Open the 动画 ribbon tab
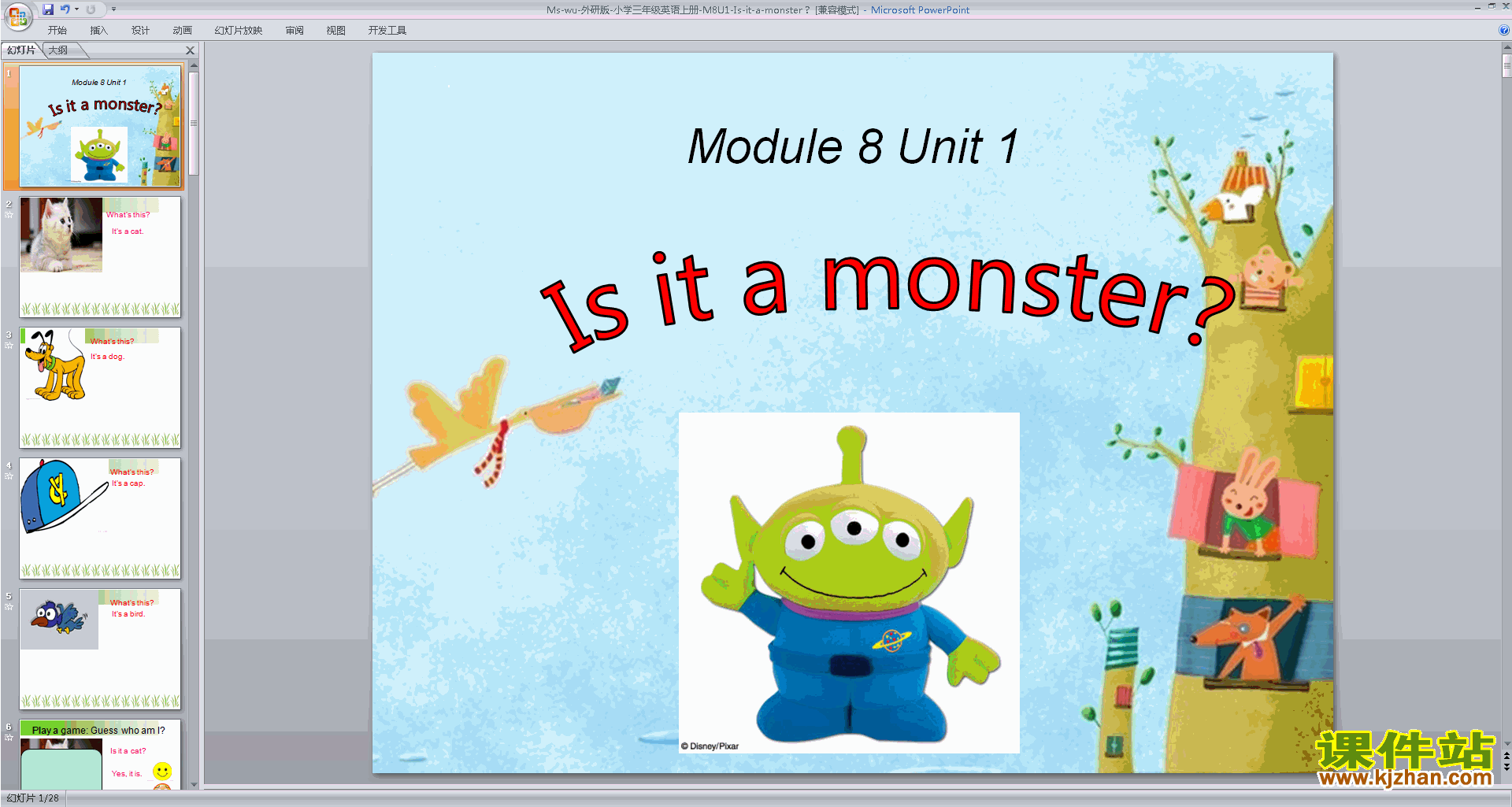 coord(182,31)
